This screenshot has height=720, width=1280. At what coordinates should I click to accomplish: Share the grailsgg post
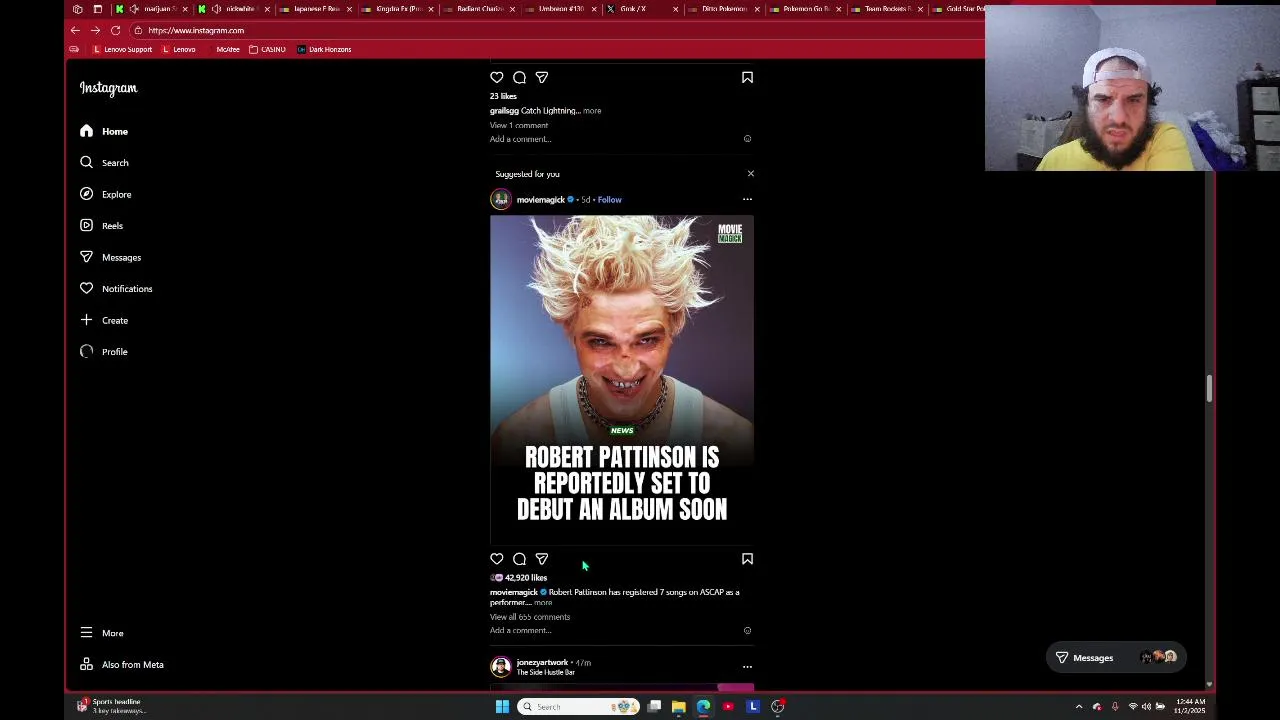coord(542,77)
